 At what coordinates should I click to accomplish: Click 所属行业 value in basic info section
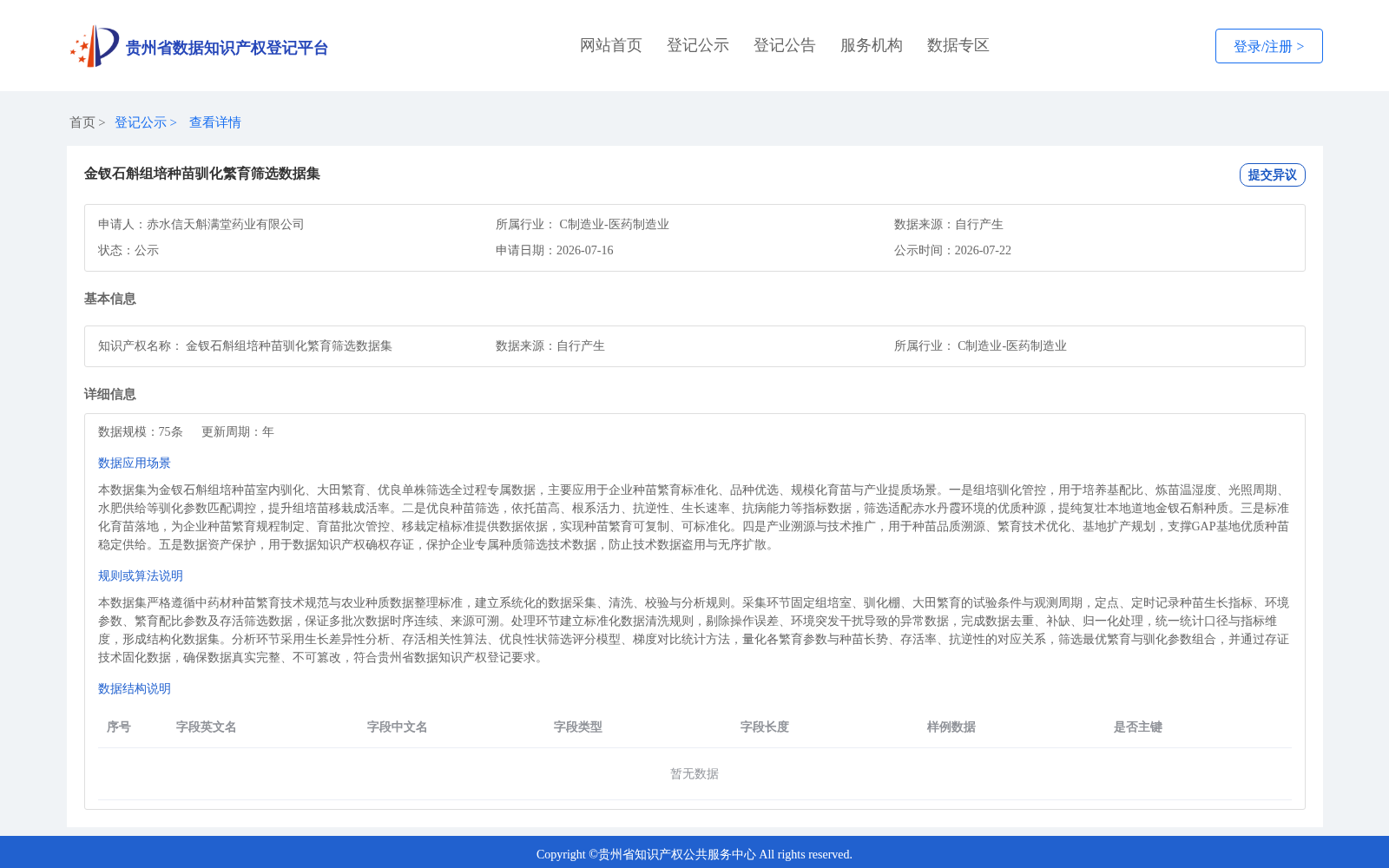click(x=1012, y=345)
